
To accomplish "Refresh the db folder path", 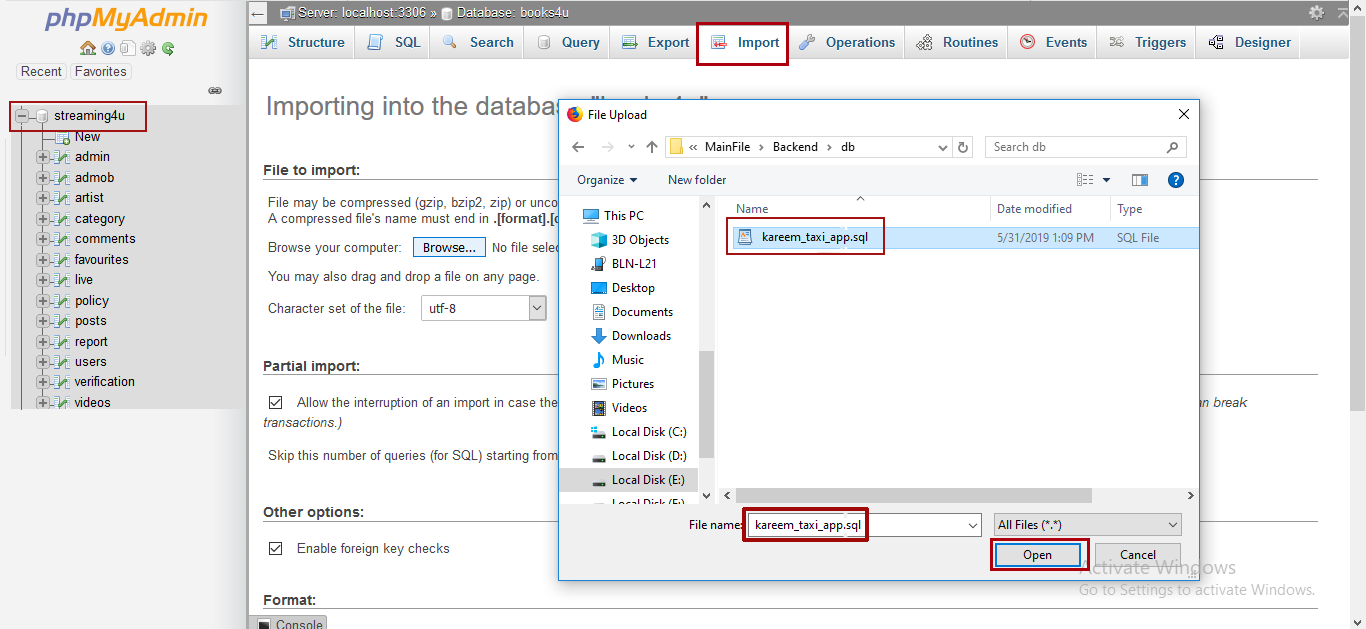I will tap(963, 147).
